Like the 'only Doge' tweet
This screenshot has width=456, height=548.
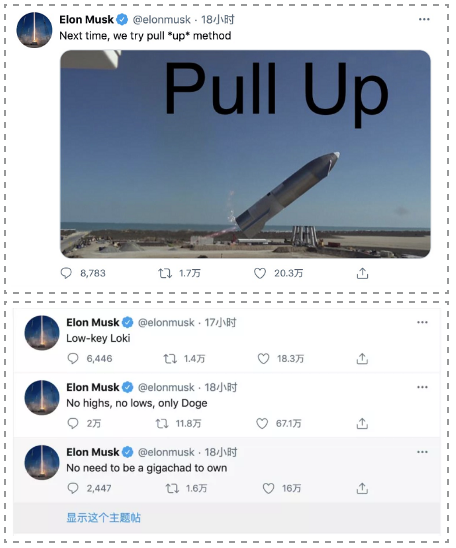click(x=262, y=424)
